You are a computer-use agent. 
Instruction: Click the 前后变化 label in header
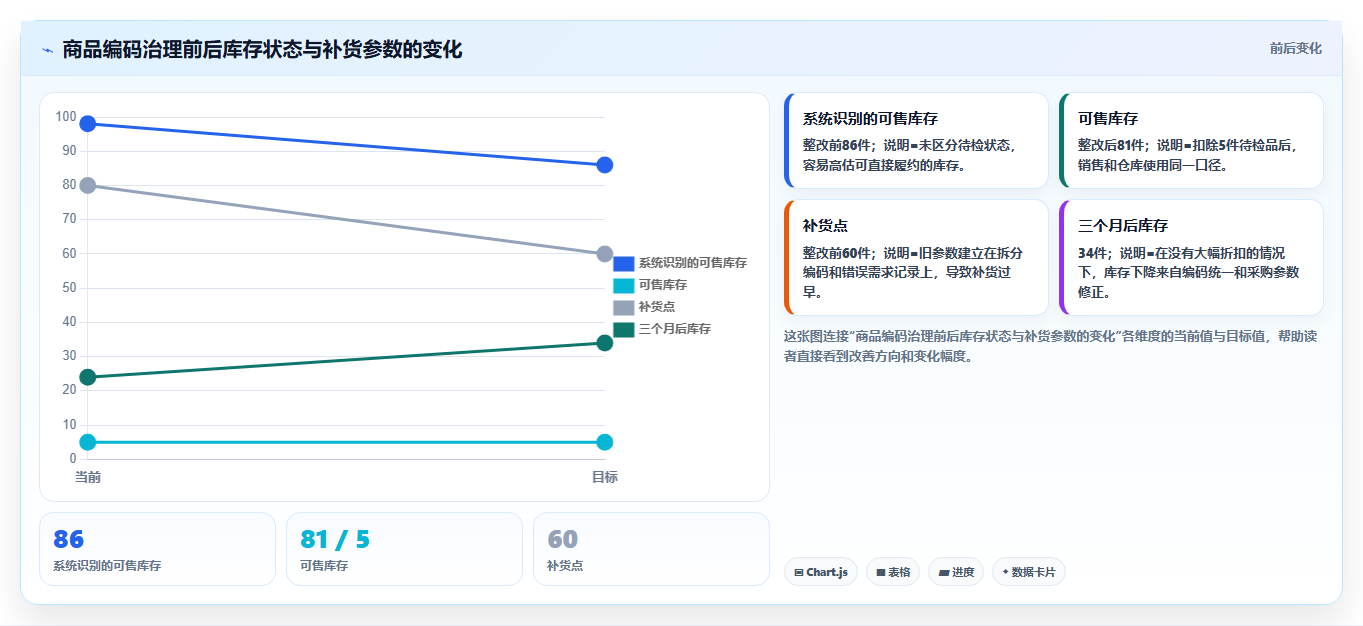pos(1295,48)
